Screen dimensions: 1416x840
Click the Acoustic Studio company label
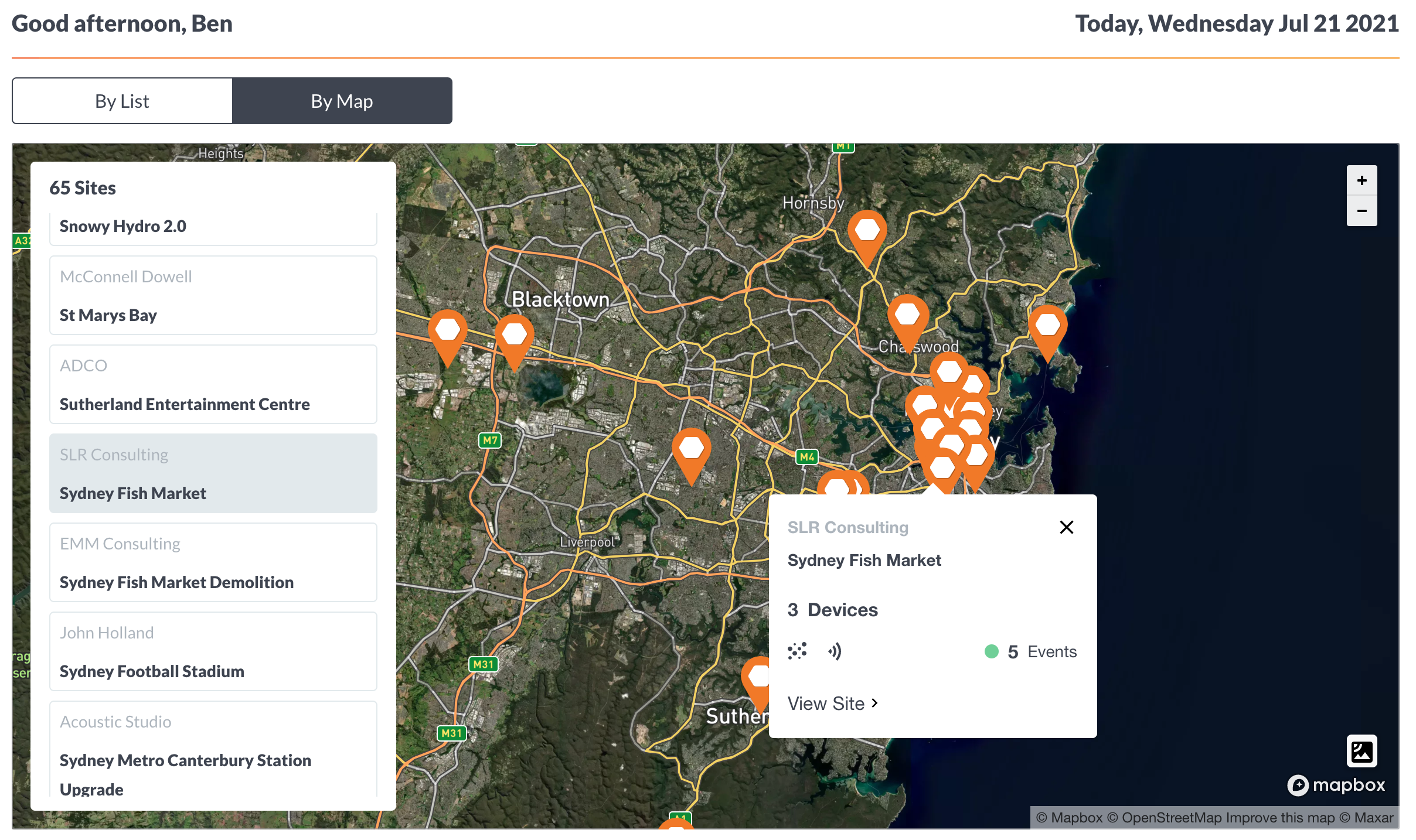tap(115, 722)
